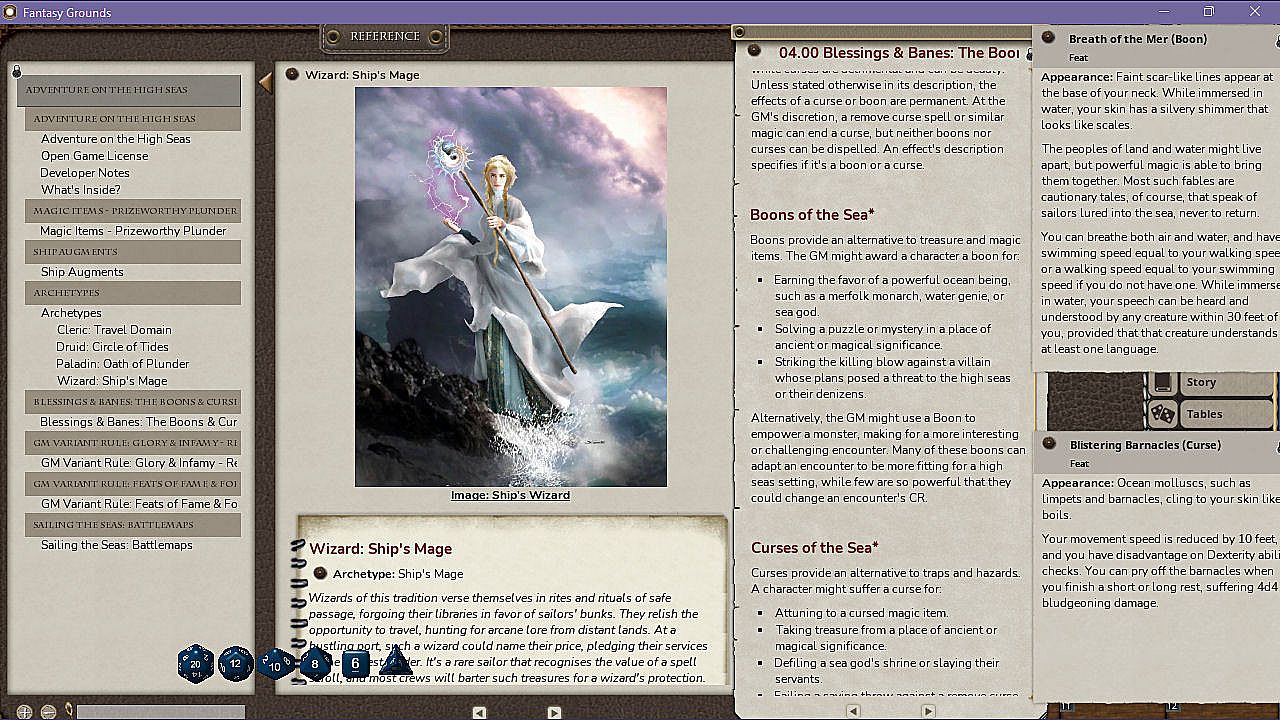The height and width of the screenshot is (720, 1280).
Task: Open Cleric: Travel Domain archetype
Action: pos(114,330)
